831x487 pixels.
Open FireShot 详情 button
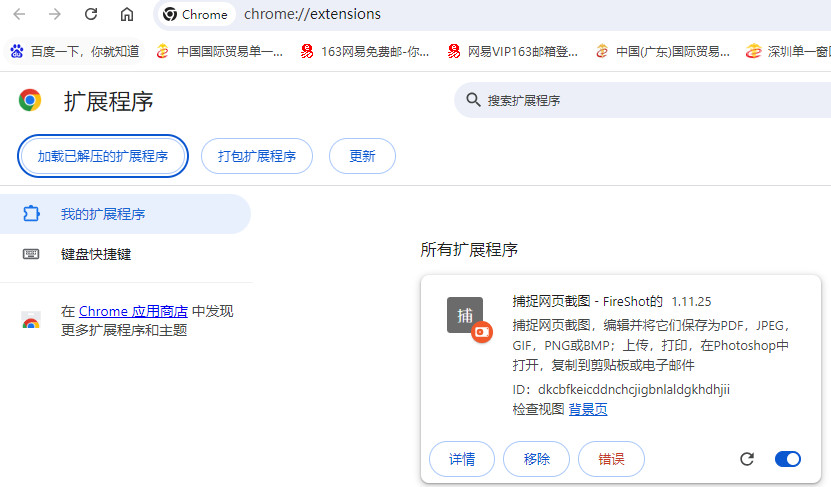click(x=462, y=459)
